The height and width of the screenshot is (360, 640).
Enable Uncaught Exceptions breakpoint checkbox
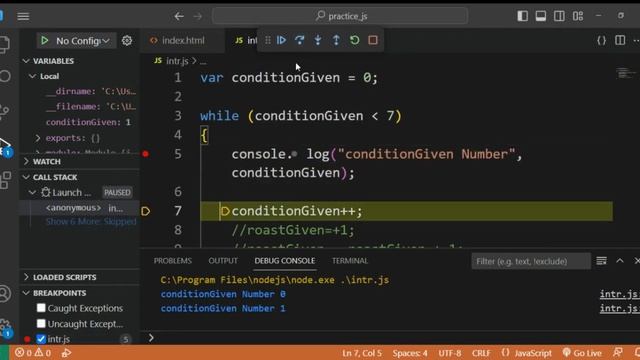click(x=41, y=323)
